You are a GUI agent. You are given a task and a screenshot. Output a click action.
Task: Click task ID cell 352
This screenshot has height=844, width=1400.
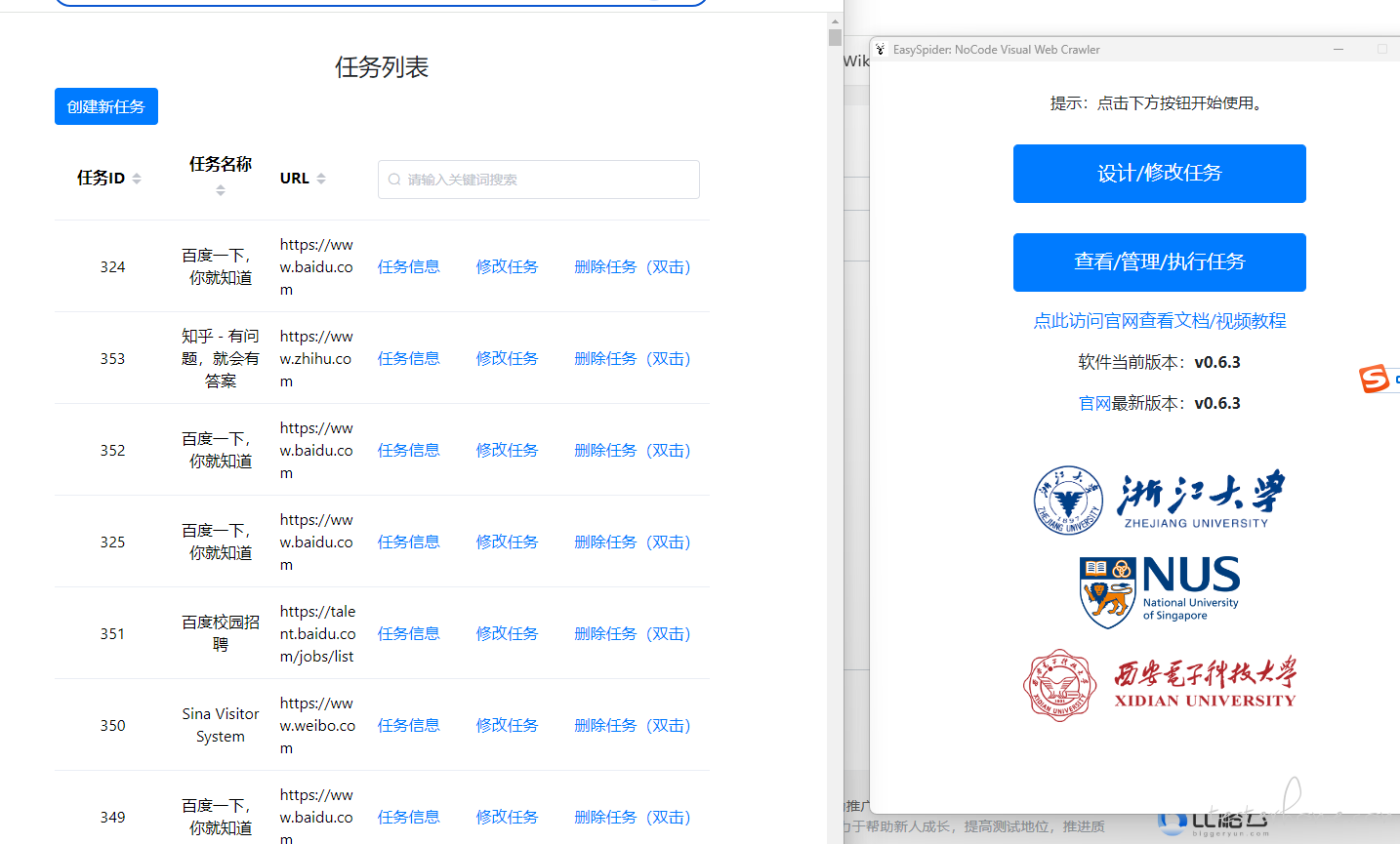click(112, 450)
